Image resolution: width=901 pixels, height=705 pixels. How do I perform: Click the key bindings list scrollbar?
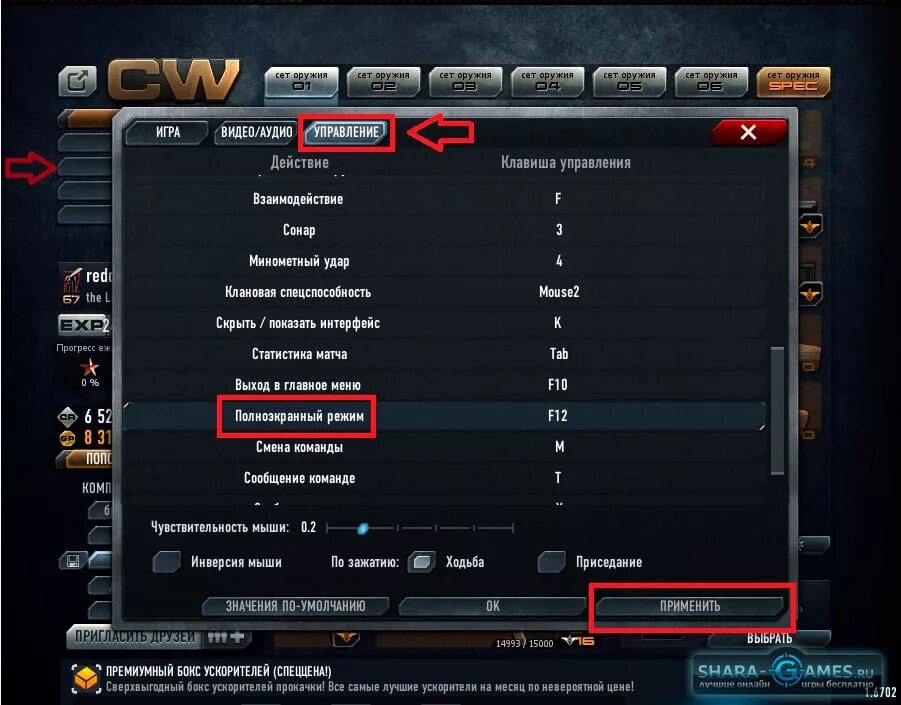click(x=777, y=410)
